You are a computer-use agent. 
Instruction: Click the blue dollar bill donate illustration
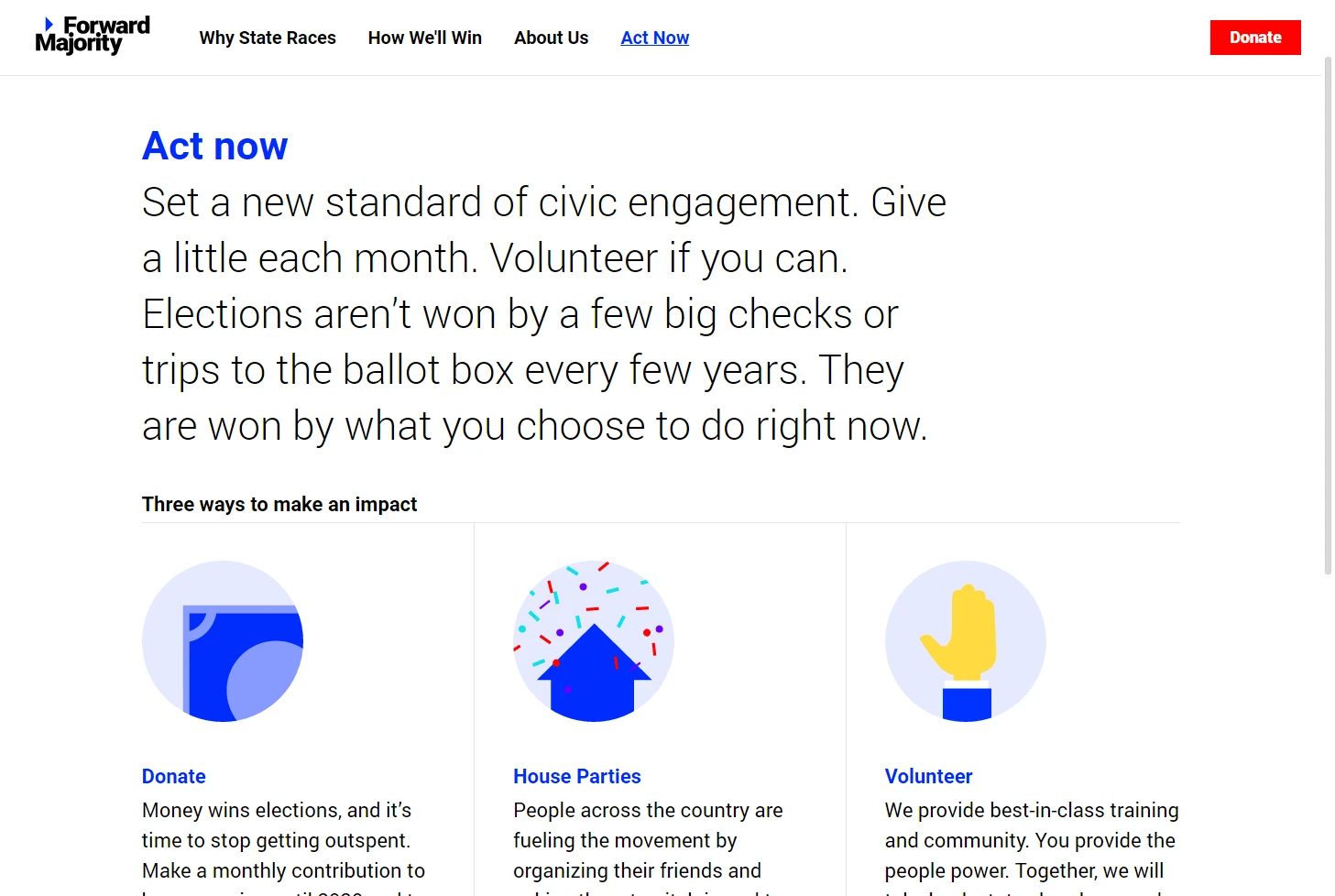[223, 641]
